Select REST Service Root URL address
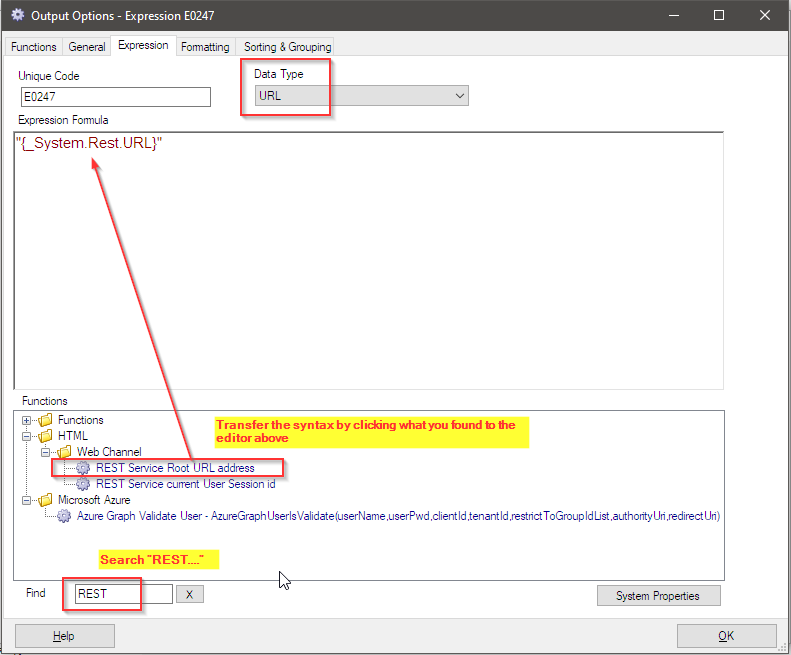Image resolution: width=791 pixels, height=655 pixels. [175, 468]
